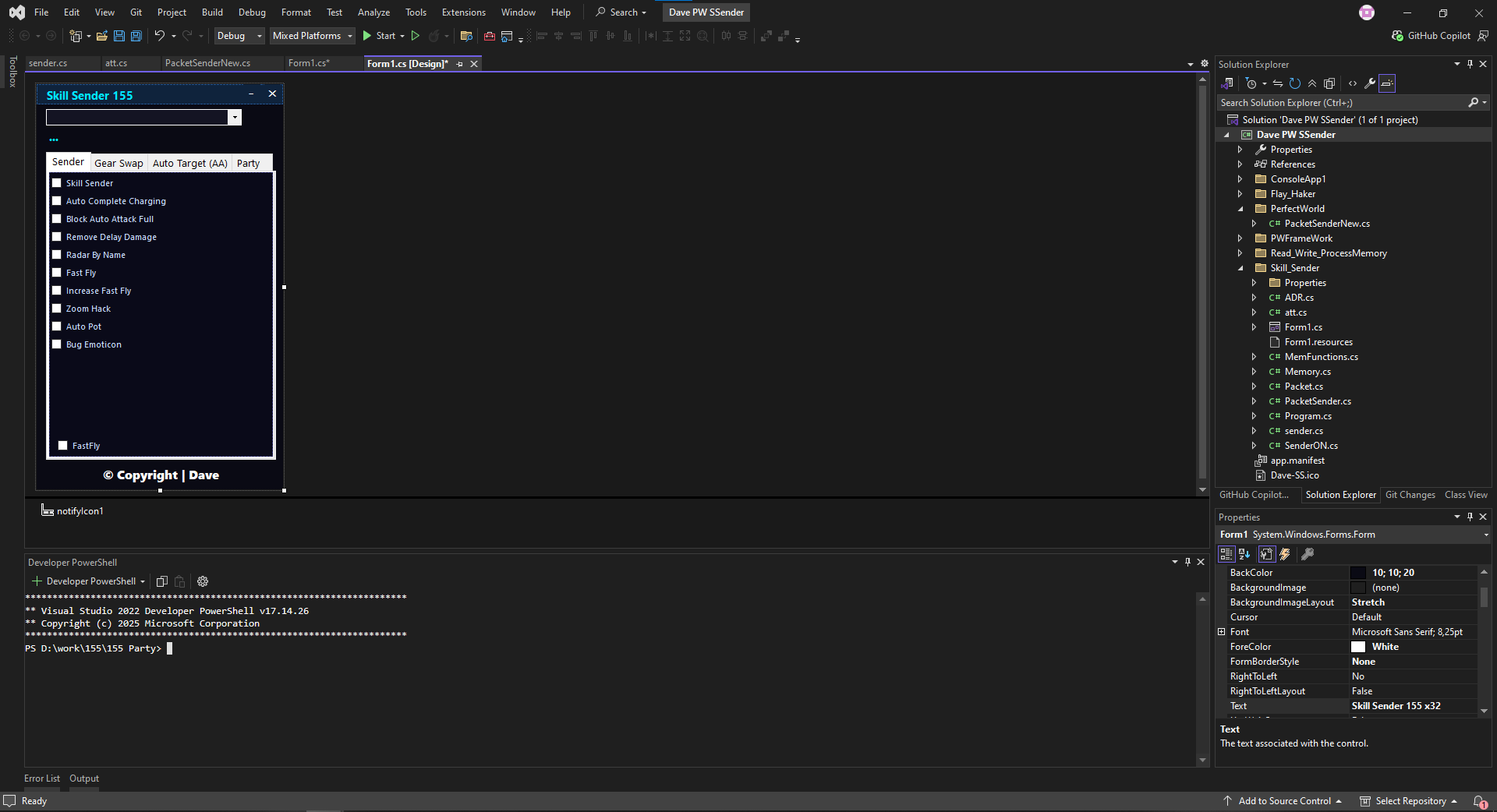The height and width of the screenshot is (812, 1497).
Task: Check the Skill Sender checkbox
Action: coord(56,183)
